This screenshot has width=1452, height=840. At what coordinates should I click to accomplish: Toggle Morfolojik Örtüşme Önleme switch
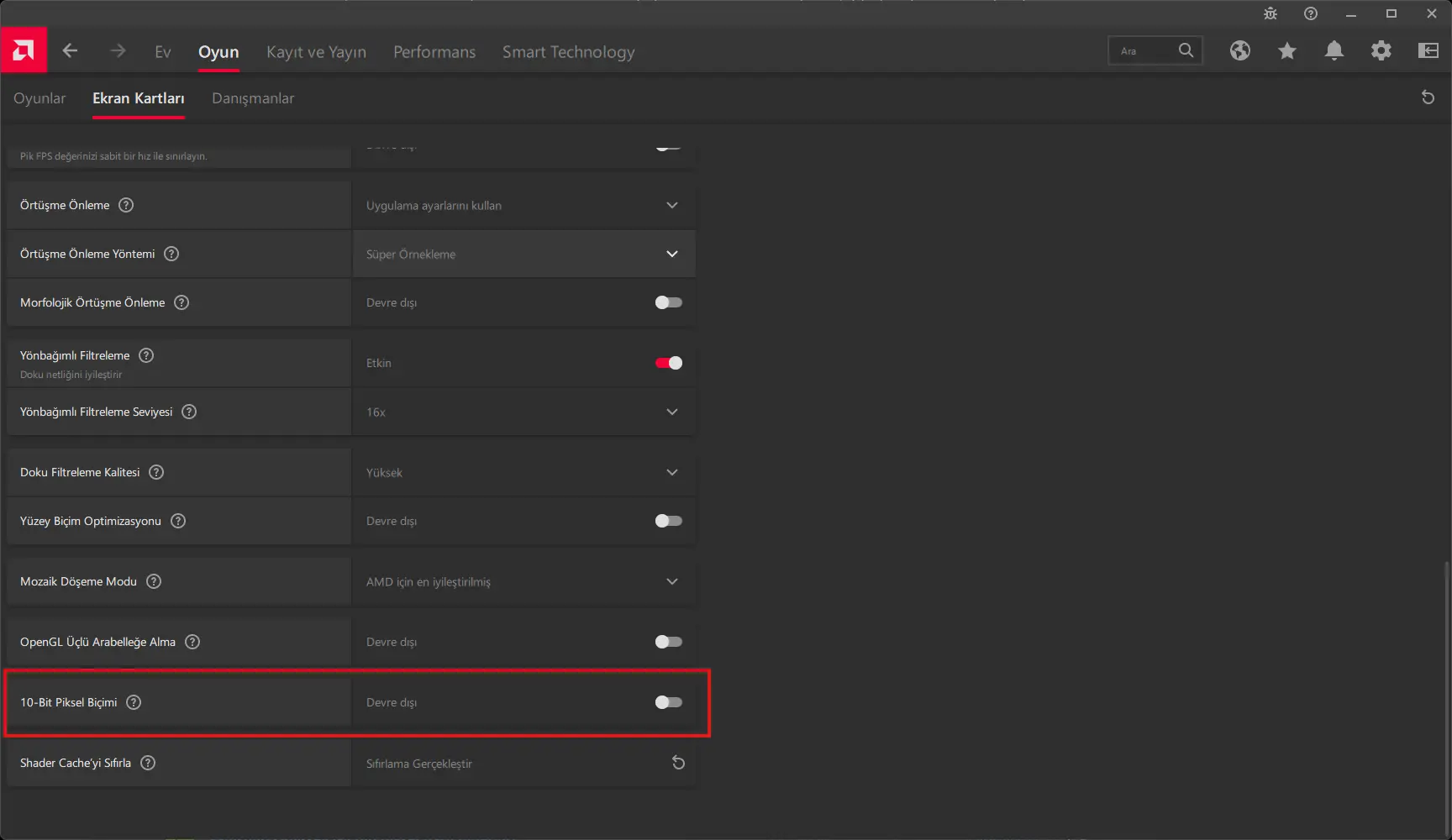pos(669,302)
